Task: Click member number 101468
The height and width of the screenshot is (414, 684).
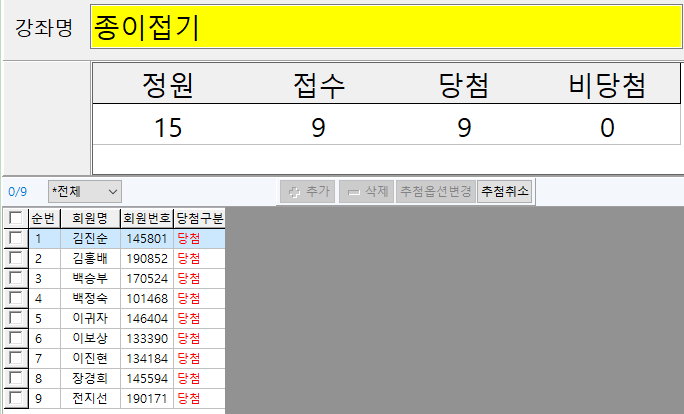Action: click(147, 298)
